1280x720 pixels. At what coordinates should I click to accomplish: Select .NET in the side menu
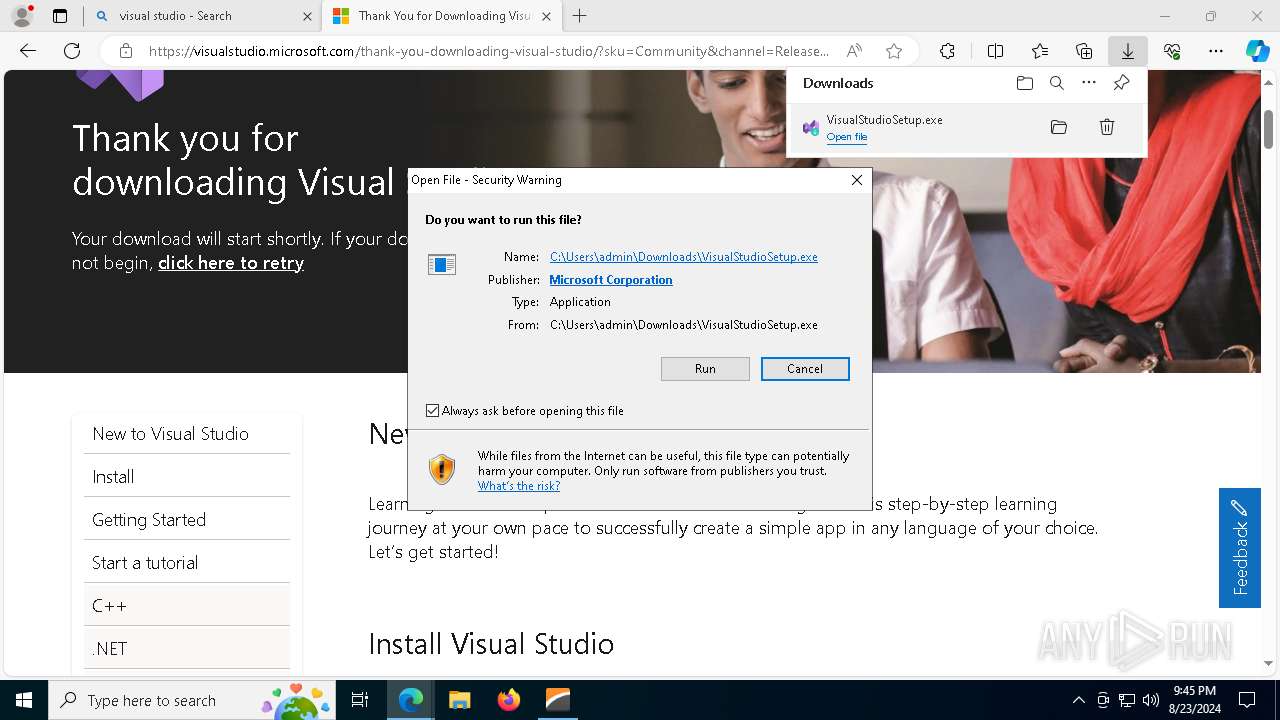[187, 649]
